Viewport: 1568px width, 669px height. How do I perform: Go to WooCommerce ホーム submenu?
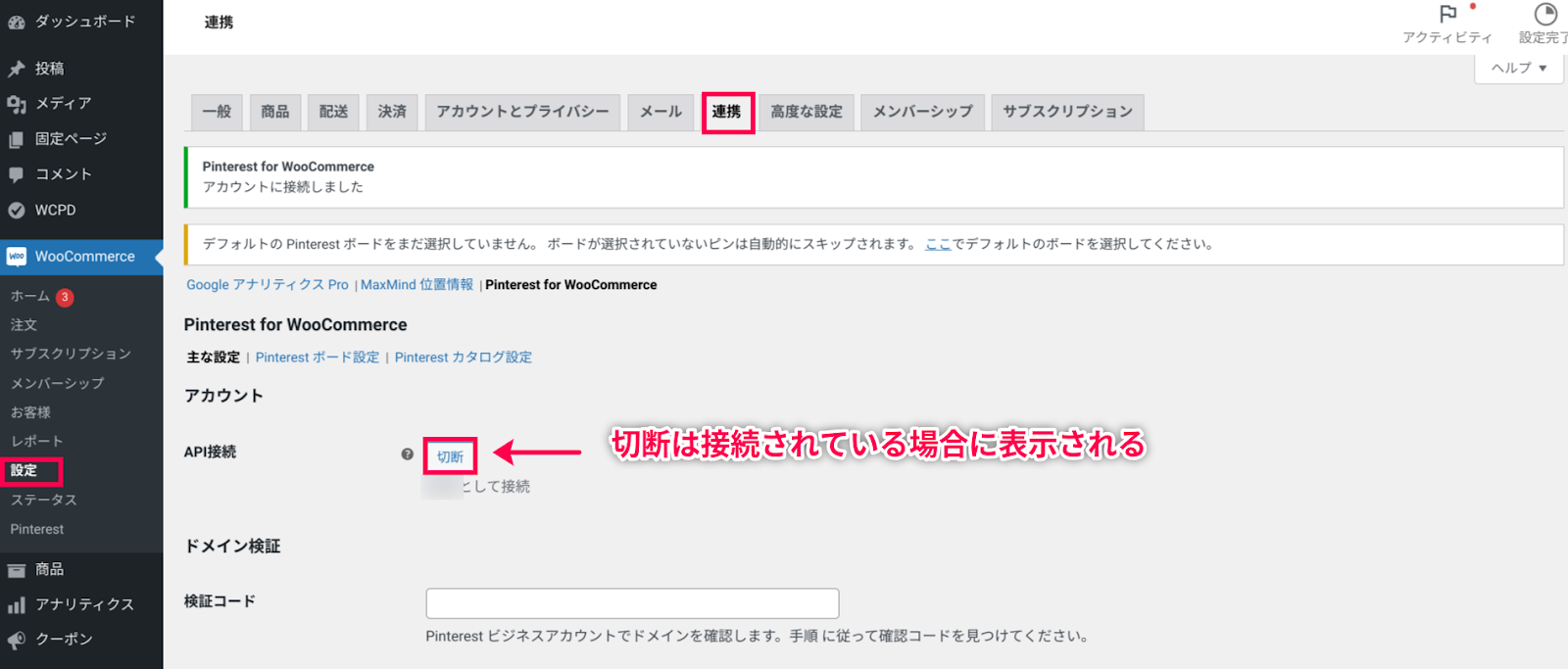click(30, 296)
